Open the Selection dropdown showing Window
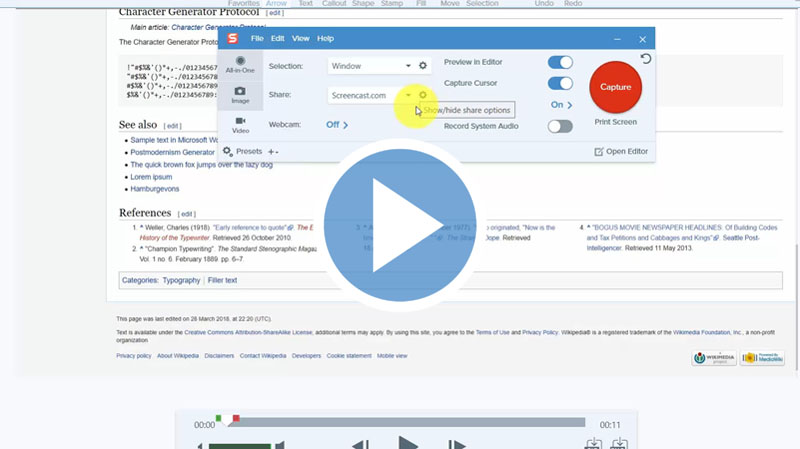 (x=370, y=66)
